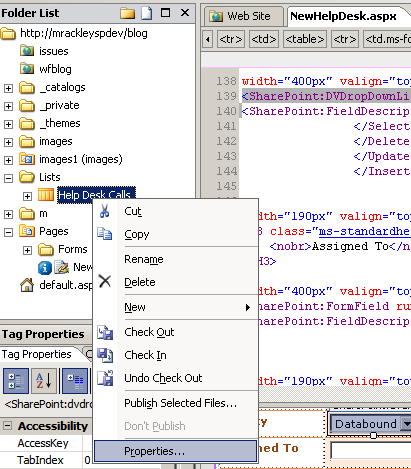411x469 pixels.
Task: Click the New Page icon in Folder List header
Action: tap(146, 13)
